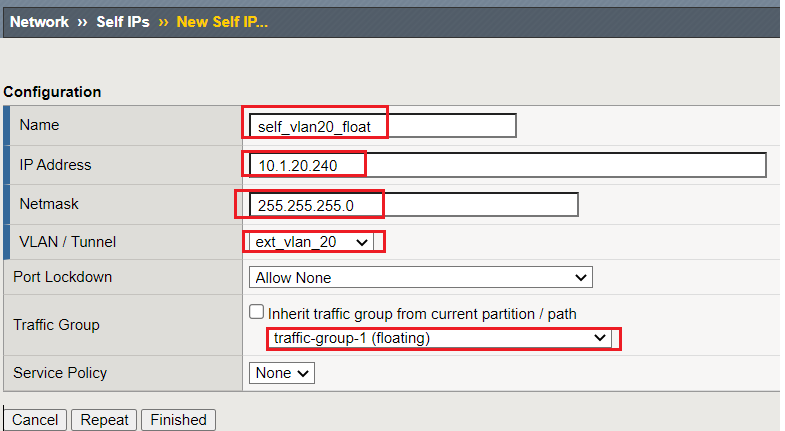Image resolution: width=785 pixels, height=431 pixels.
Task: Open the Service Policy None dropdown
Action: [282, 373]
